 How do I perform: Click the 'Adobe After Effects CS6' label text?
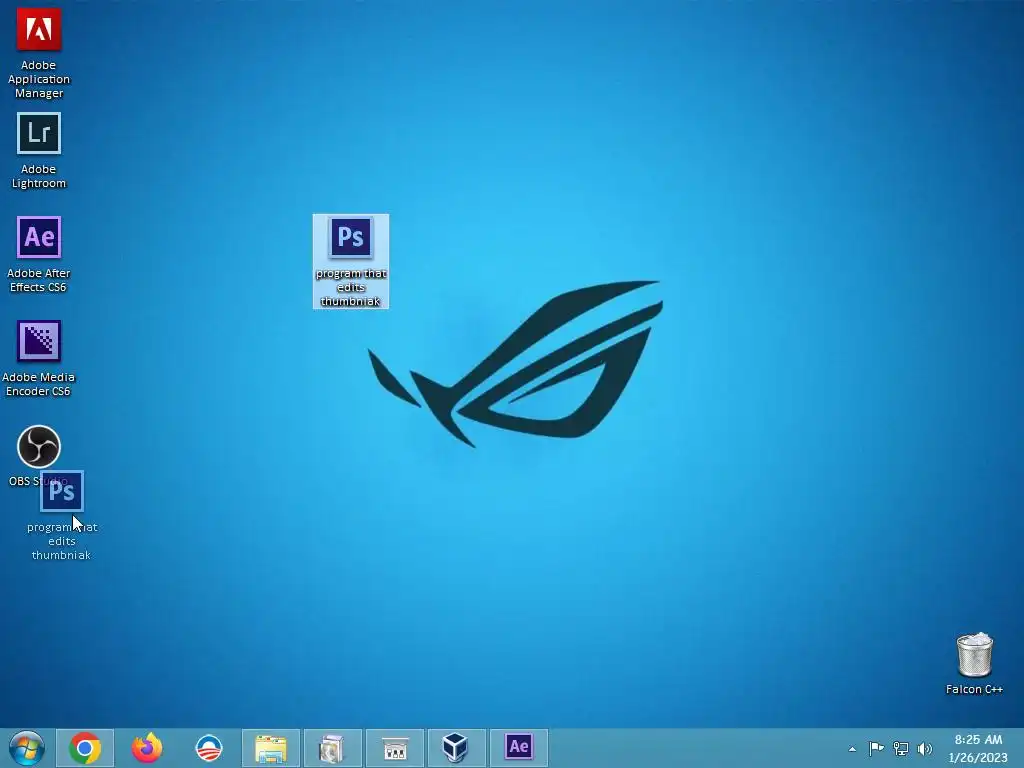39,280
